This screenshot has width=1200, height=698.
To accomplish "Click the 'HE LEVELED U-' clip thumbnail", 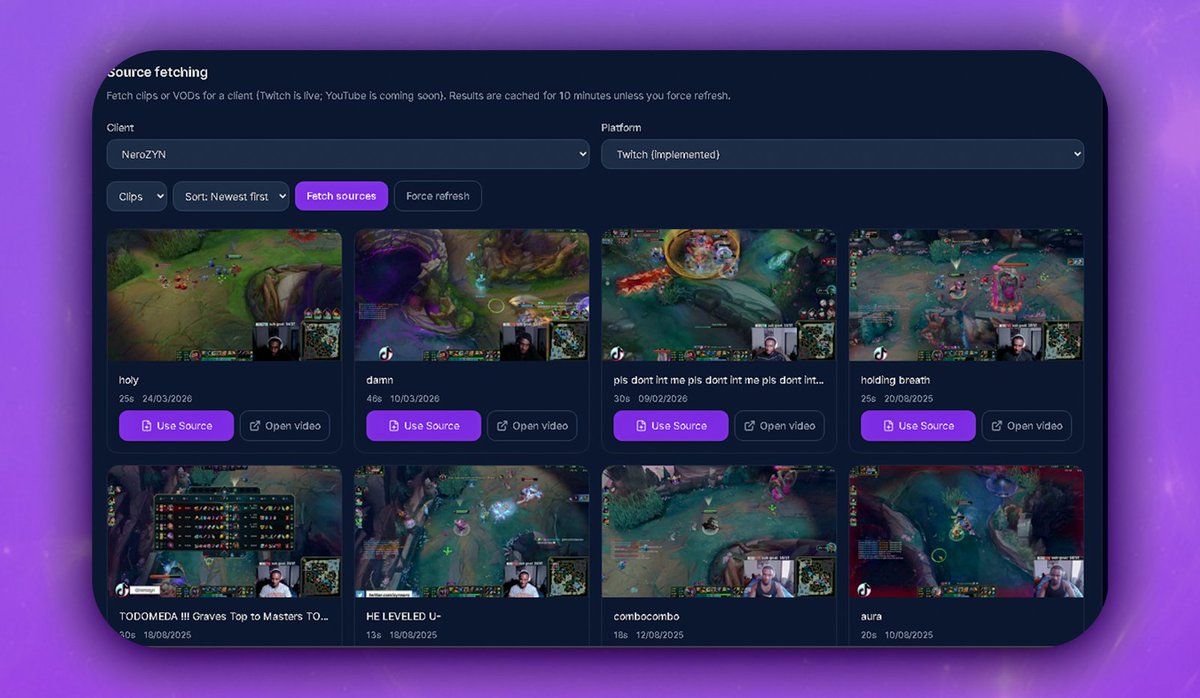I will tap(472, 531).
